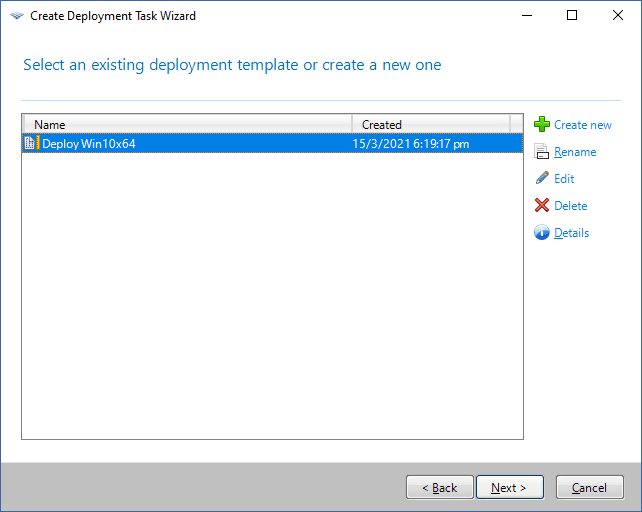
Task: Go to the previous step with Back
Action: pos(440,487)
